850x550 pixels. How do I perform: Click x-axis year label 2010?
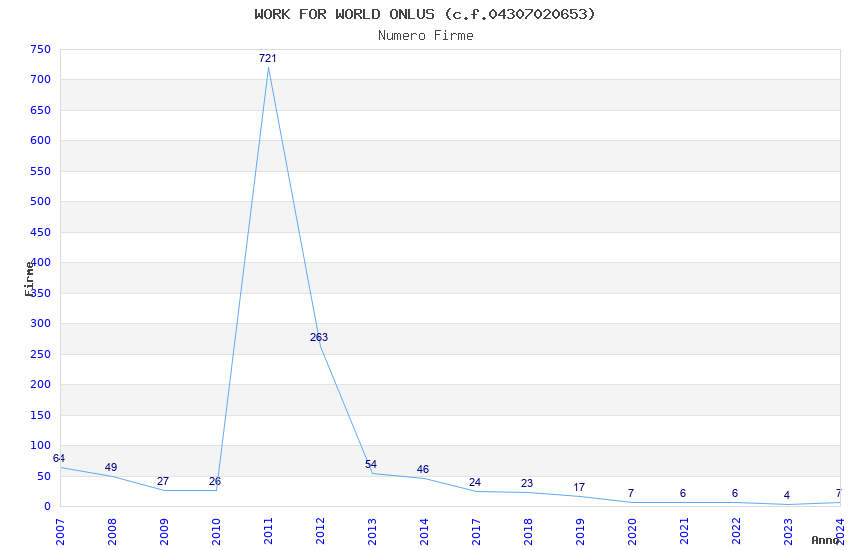point(216,532)
